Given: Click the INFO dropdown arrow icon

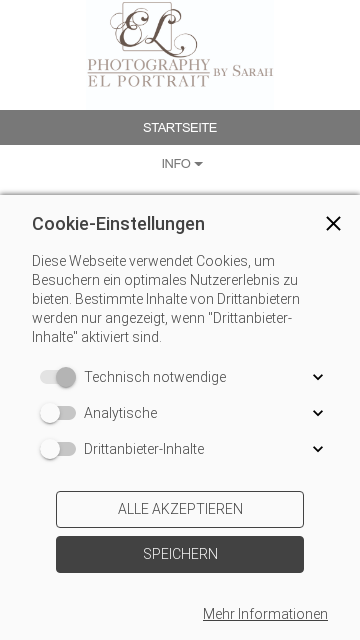Looking at the screenshot, I should [x=198, y=164].
